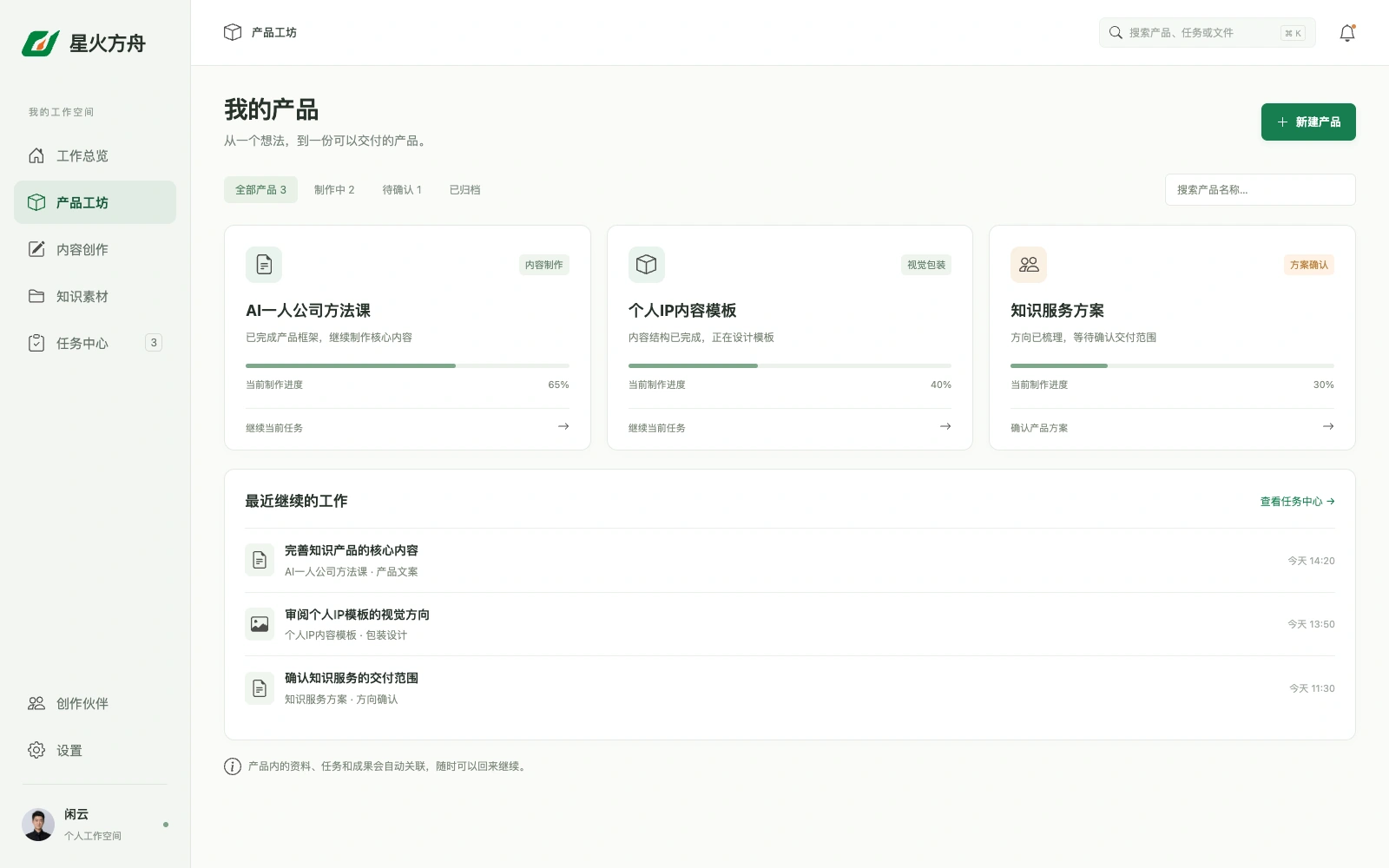Image resolution: width=1389 pixels, height=868 pixels.
Task: Click the 审阅个人IP模板的视觉方向 image icon
Action: (x=260, y=624)
